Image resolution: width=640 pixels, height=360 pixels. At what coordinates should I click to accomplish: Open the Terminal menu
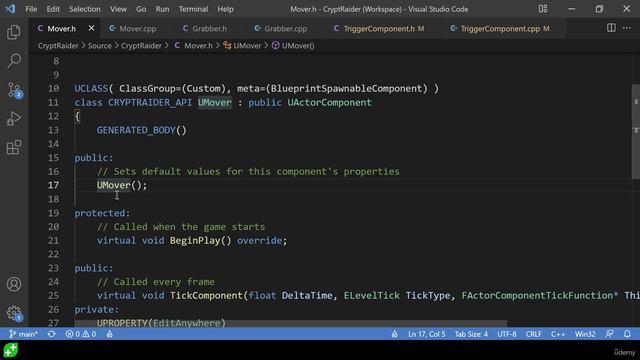193,9
